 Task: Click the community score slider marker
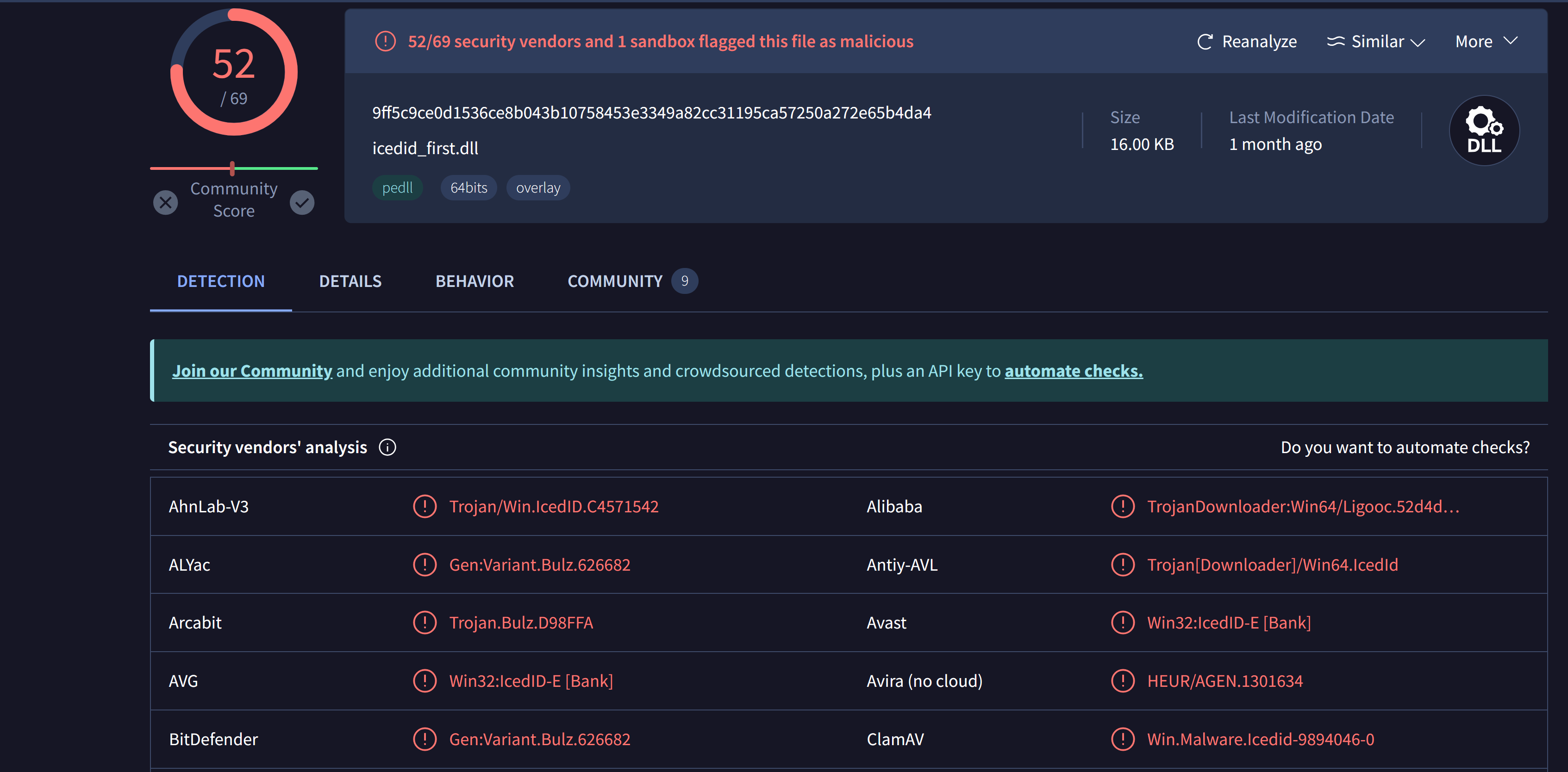[x=232, y=168]
